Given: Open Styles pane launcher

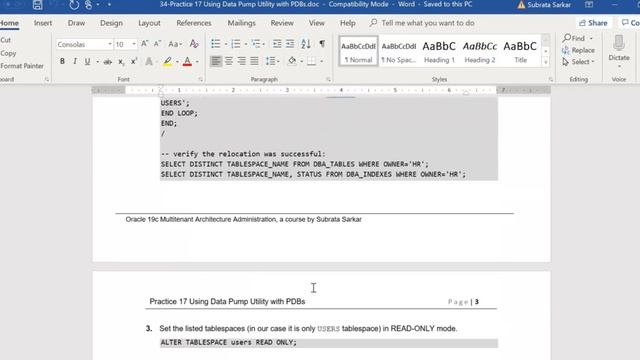Looking at the screenshot, I should click(551, 80).
